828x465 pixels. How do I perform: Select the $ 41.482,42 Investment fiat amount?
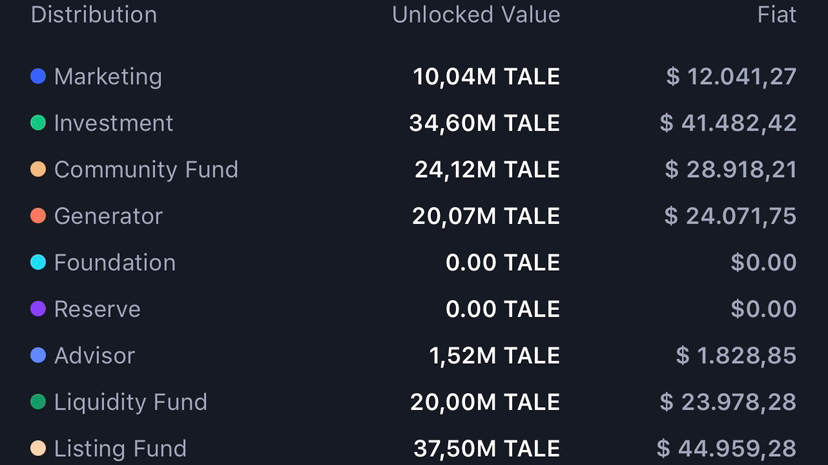click(x=728, y=123)
